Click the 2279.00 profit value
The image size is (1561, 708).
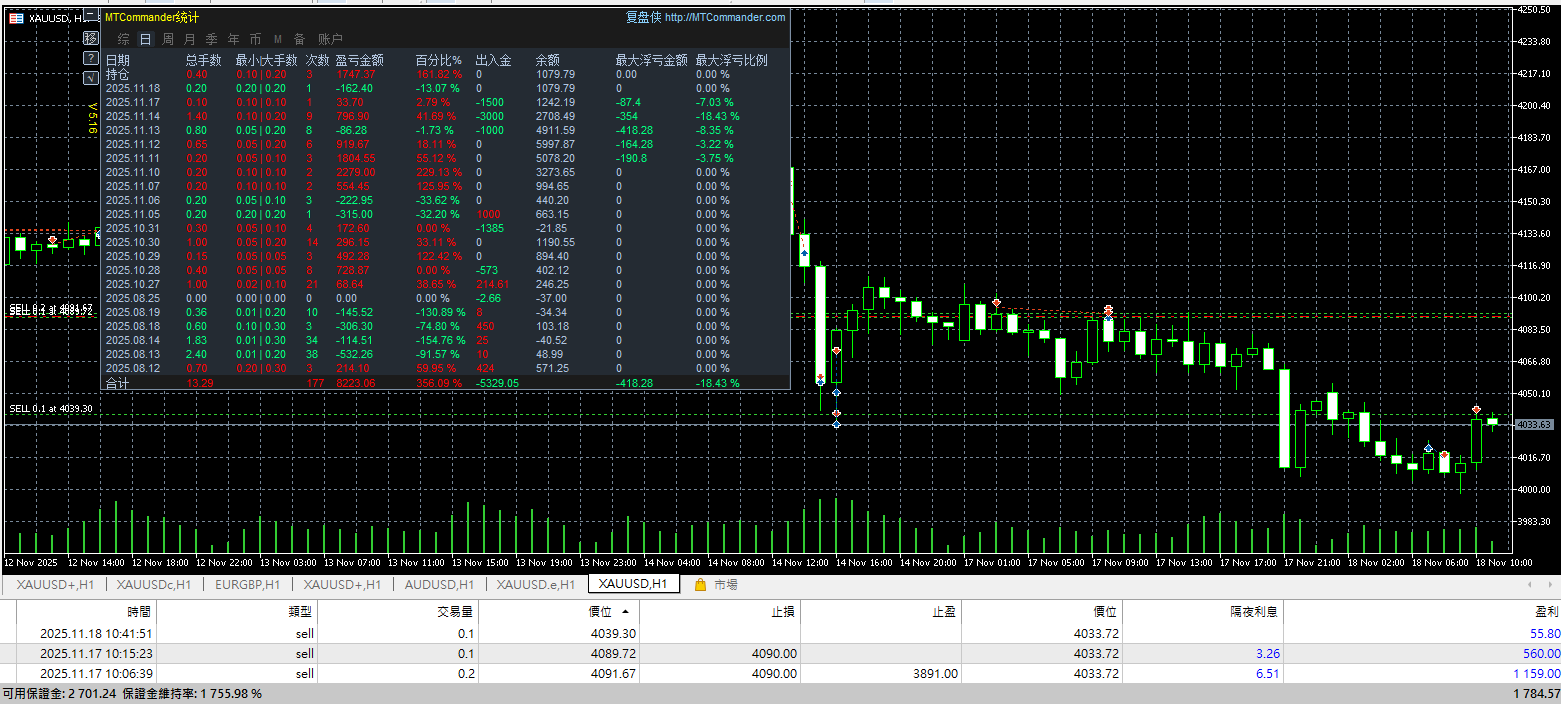(x=357, y=172)
